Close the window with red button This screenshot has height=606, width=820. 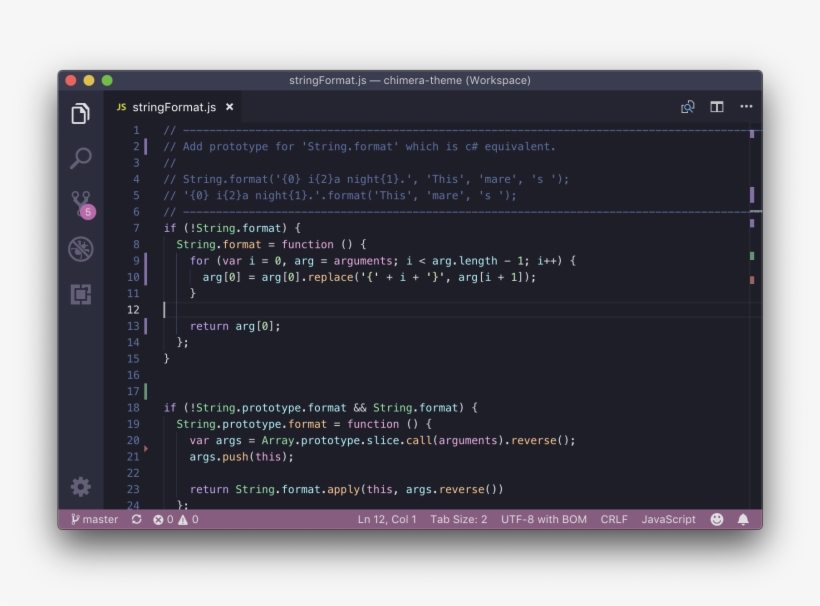coord(71,81)
